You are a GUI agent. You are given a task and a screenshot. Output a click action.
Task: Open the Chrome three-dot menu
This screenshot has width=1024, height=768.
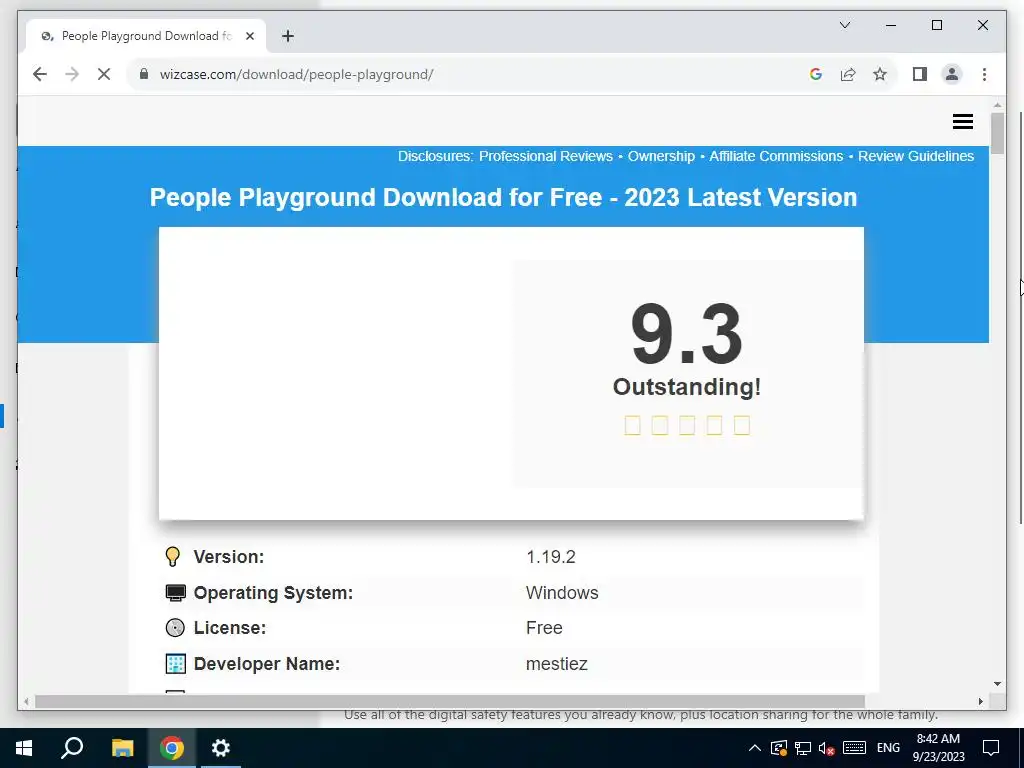pos(984,74)
